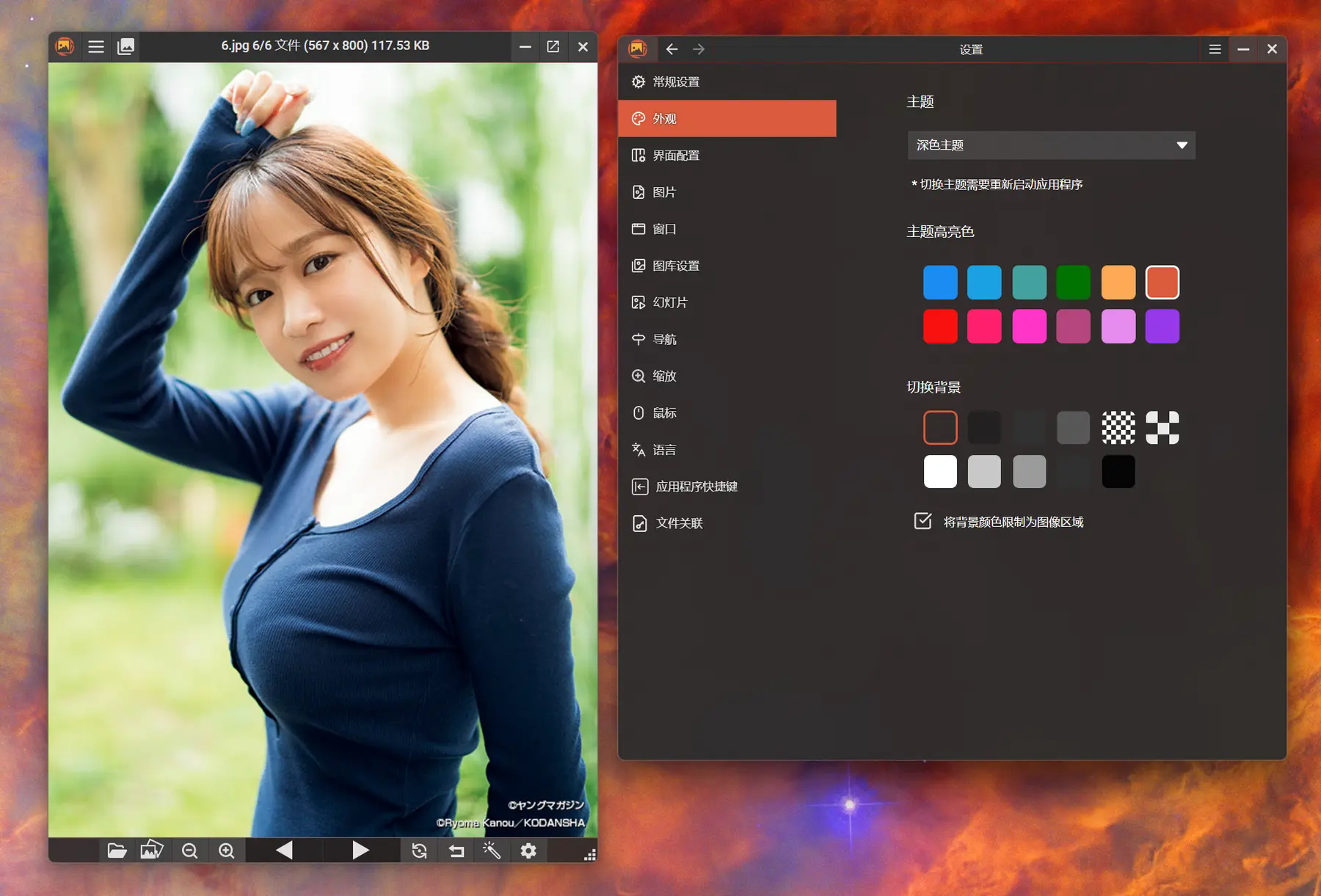Screen dimensions: 1321x896
Task: Click the zoom in magnifier icon
Action: [227, 851]
